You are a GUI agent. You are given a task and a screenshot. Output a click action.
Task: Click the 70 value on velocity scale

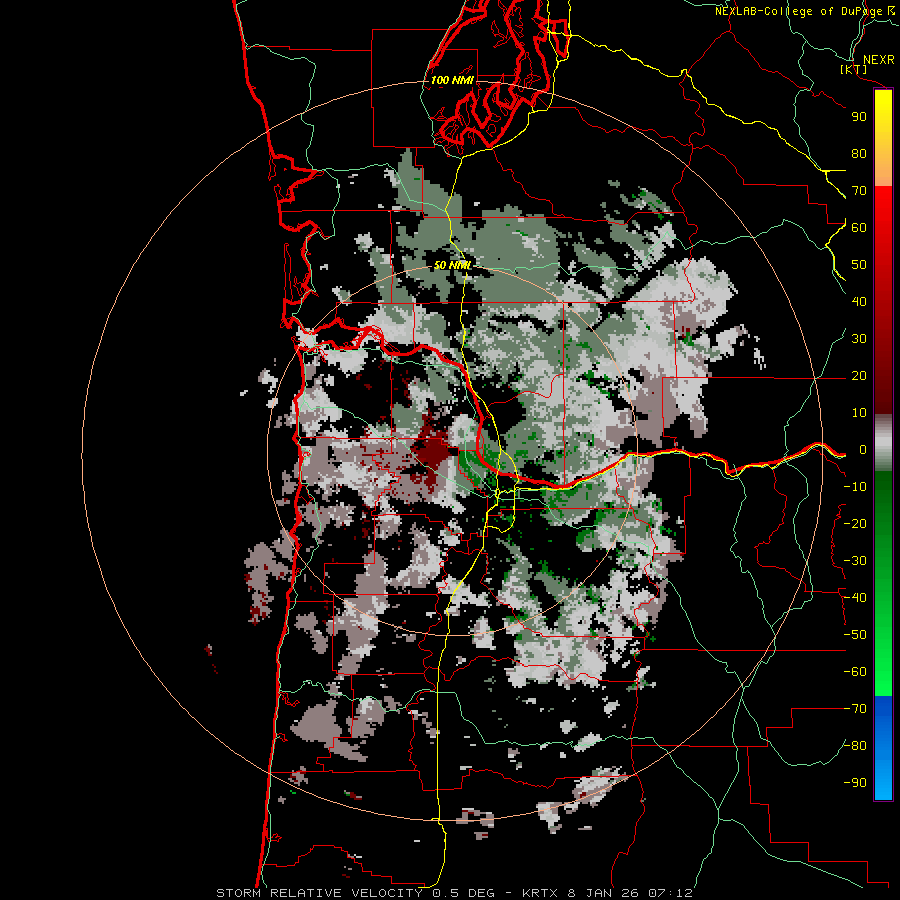[859, 191]
